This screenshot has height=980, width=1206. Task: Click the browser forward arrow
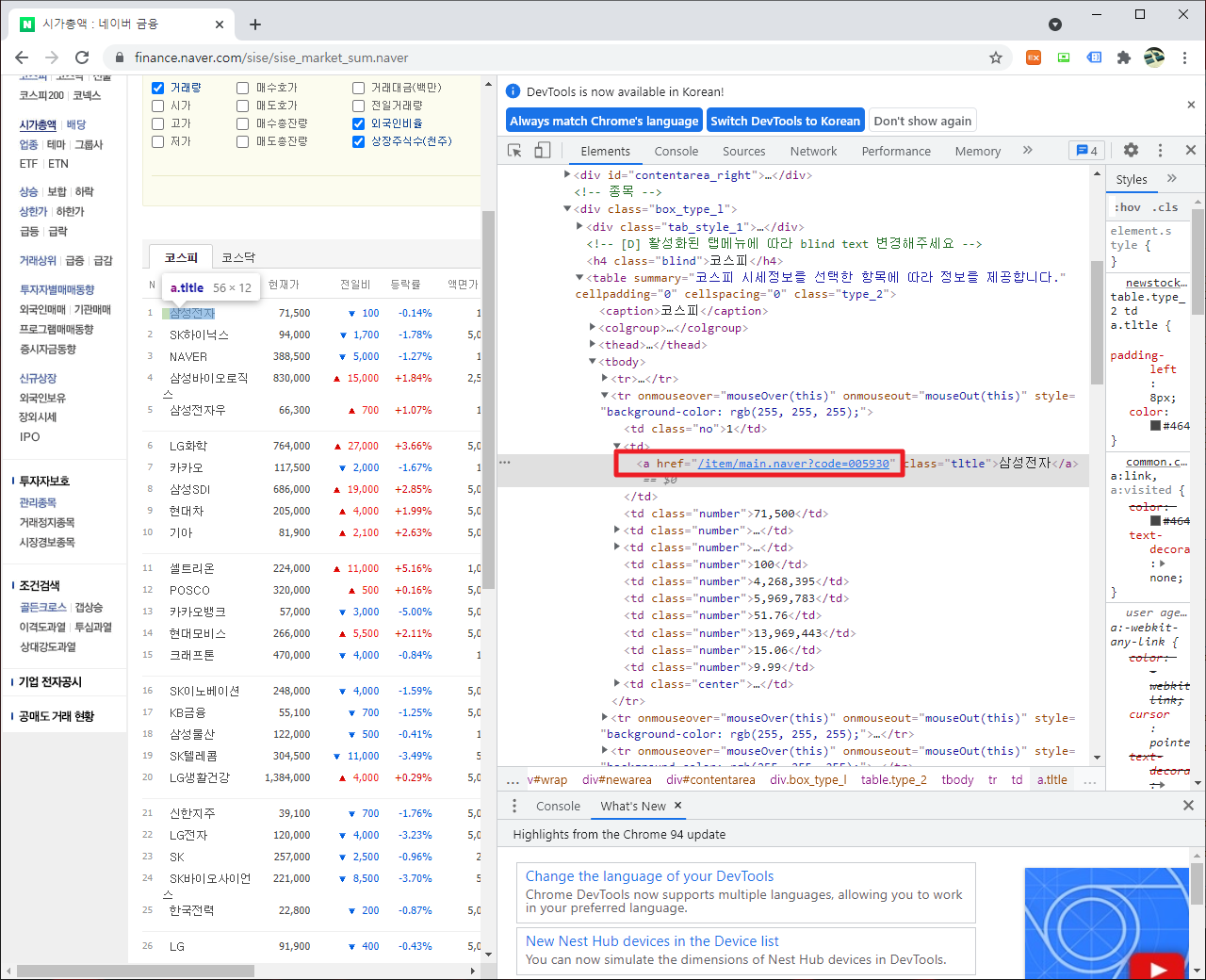52,57
